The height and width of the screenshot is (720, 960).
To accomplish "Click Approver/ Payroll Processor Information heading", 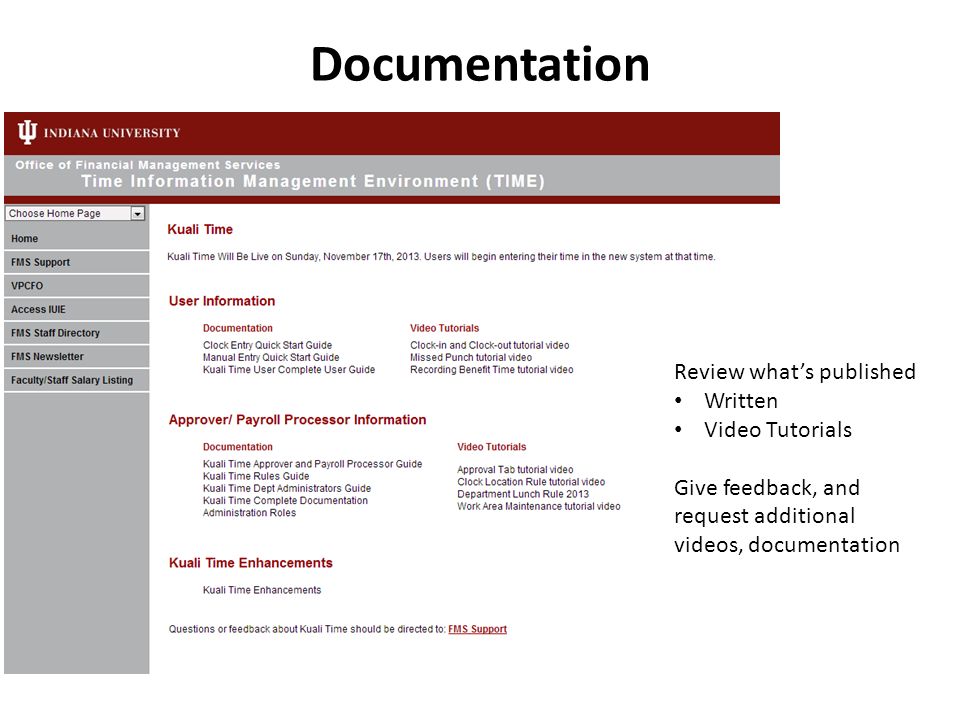I will pyautogui.click(x=298, y=420).
